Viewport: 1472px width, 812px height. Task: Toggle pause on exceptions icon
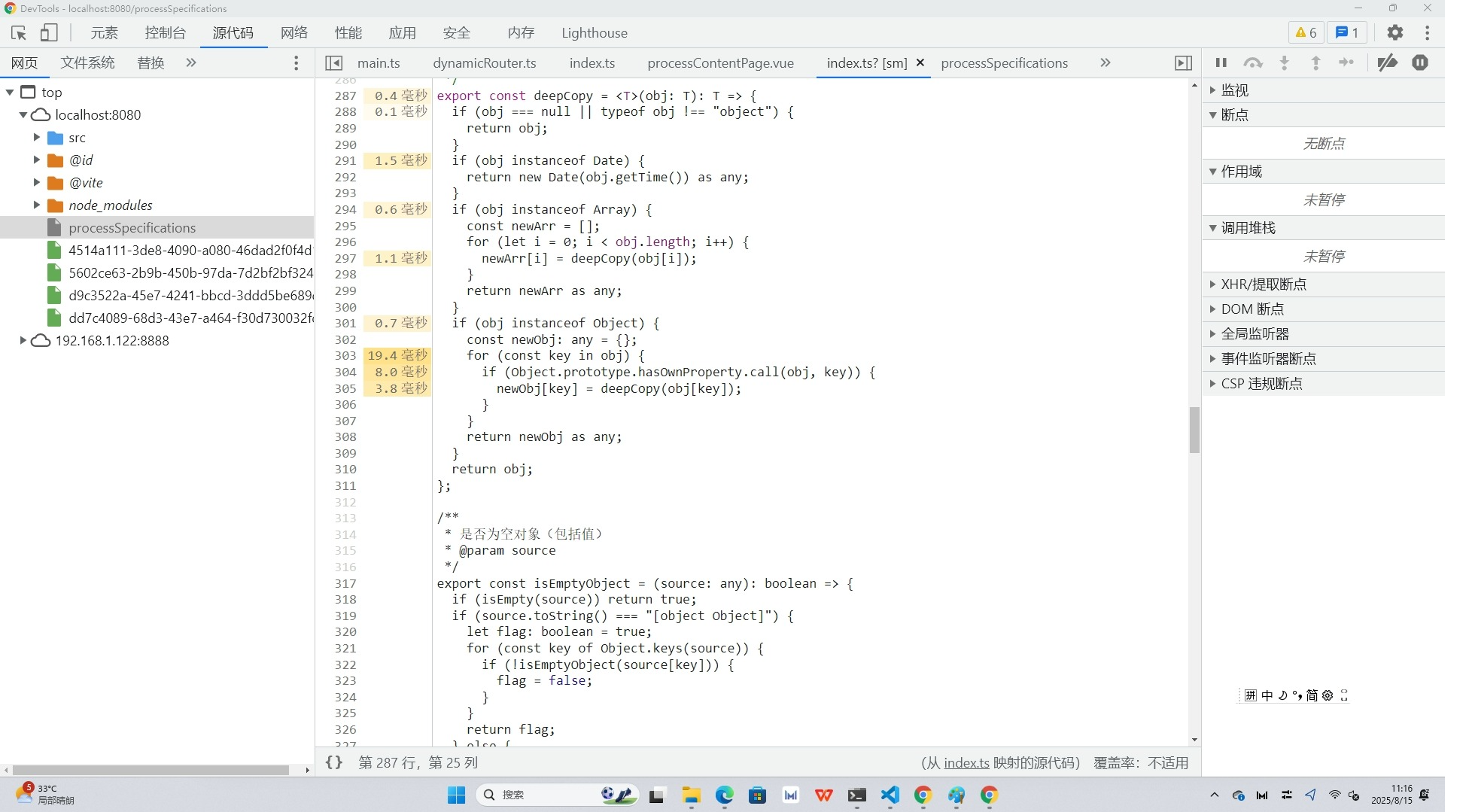[1420, 63]
